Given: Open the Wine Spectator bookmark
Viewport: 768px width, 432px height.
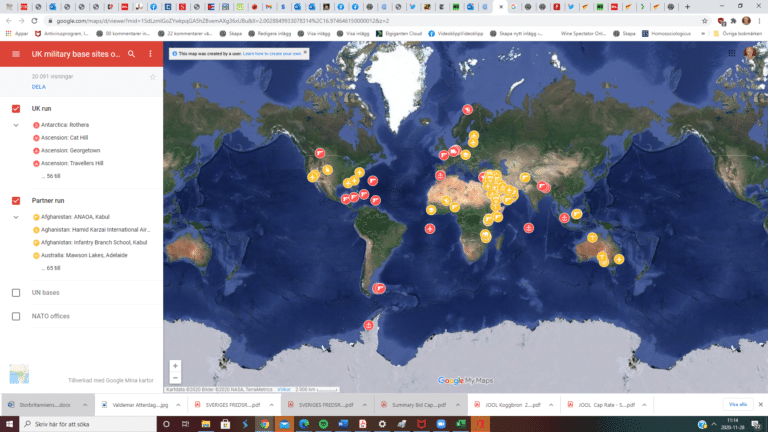Looking at the screenshot, I should tap(583, 33).
